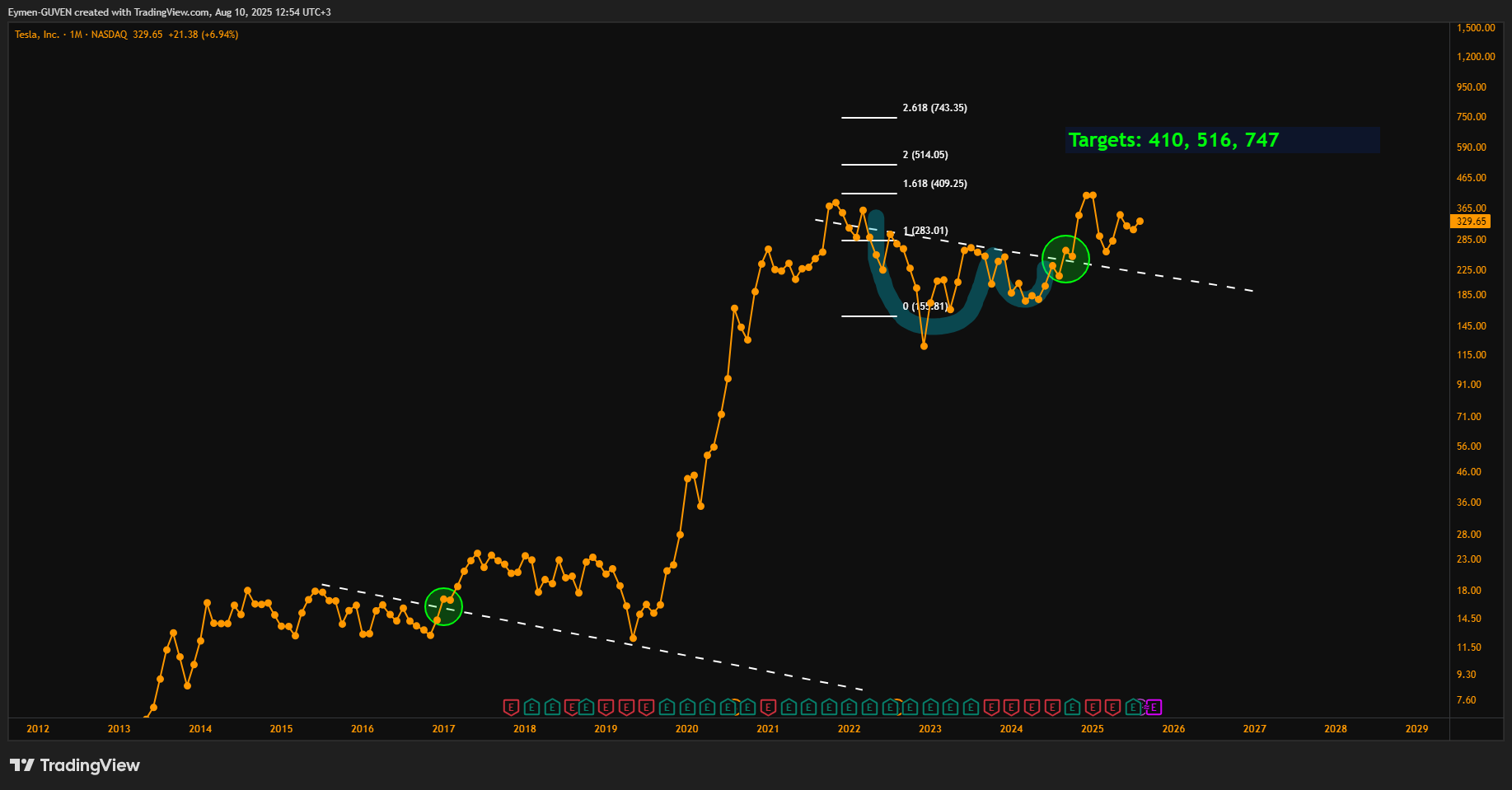The height and width of the screenshot is (790, 1512).
Task: Click the 2014 year on time axis
Action: (200, 729)
